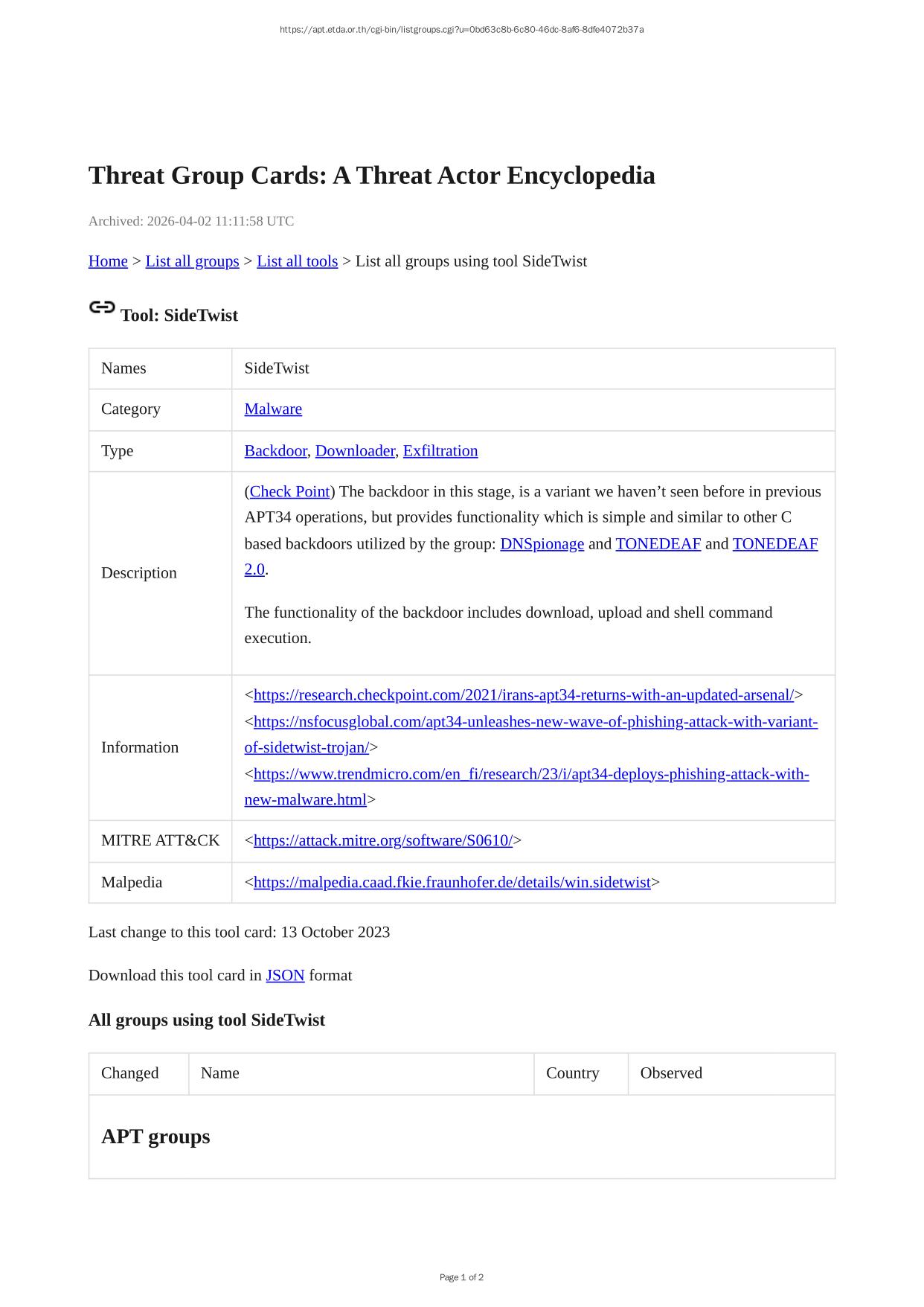The height and width of the screenshot is (1307, 924).
Task: Open the TONEDEAF 2.0 tool link
Action: click(x=774, y=544)
